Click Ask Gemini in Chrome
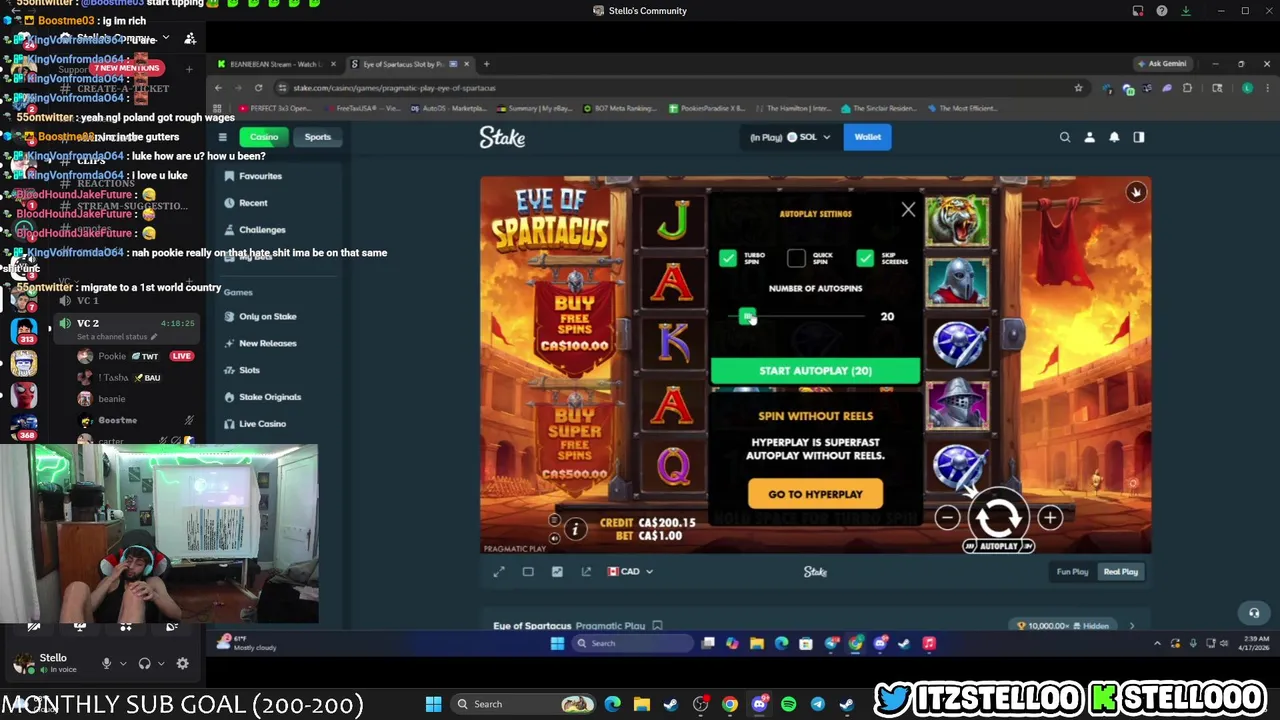This screenshot has width=1280, height=720. tap(1162, 64)
